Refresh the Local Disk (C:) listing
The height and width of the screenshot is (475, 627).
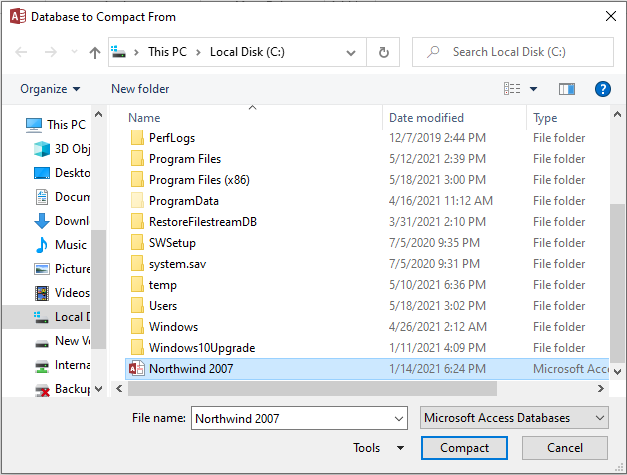[383, 52]
